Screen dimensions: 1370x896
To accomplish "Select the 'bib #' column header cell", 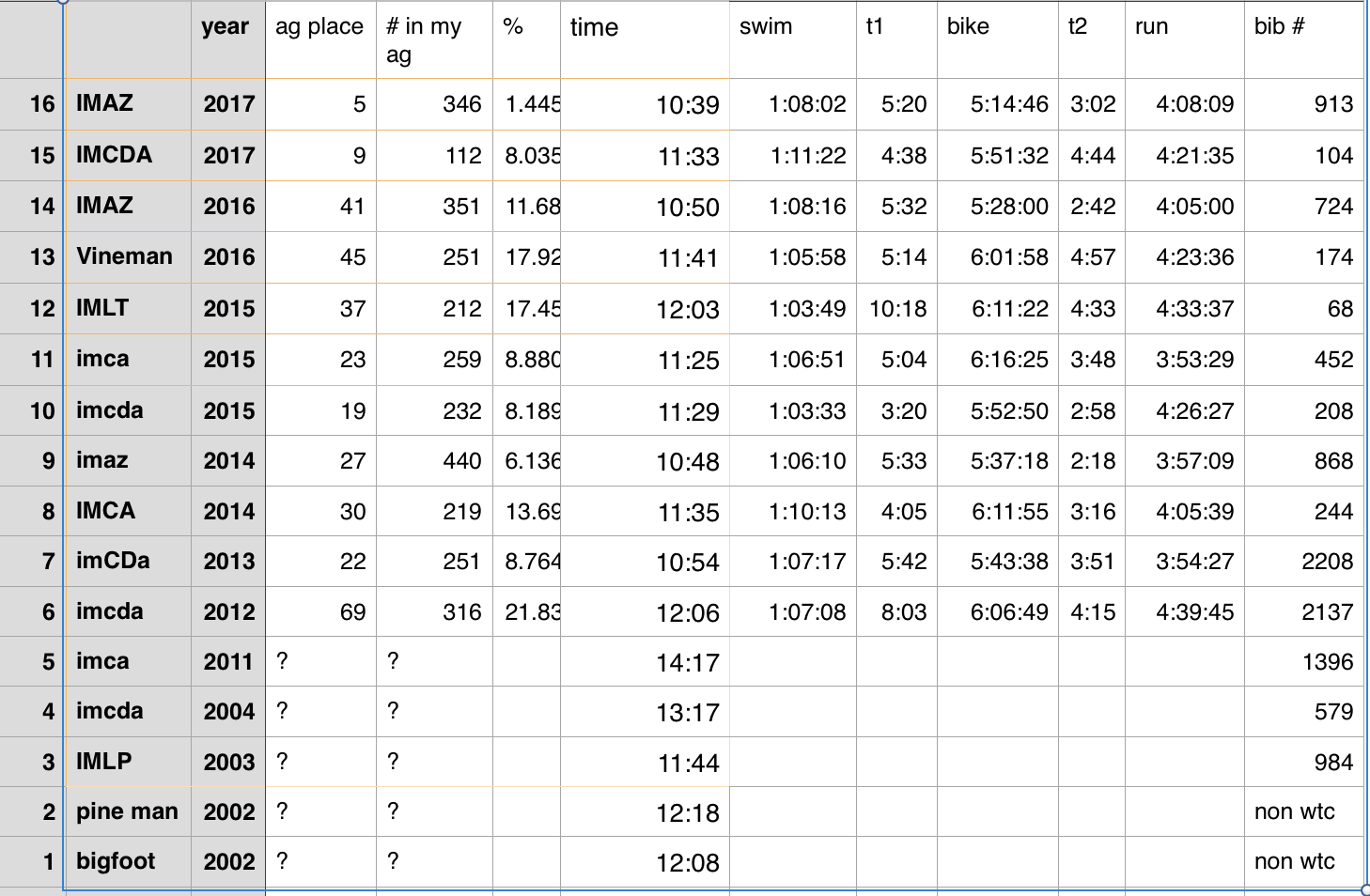I will click(x=1304, y=39).
